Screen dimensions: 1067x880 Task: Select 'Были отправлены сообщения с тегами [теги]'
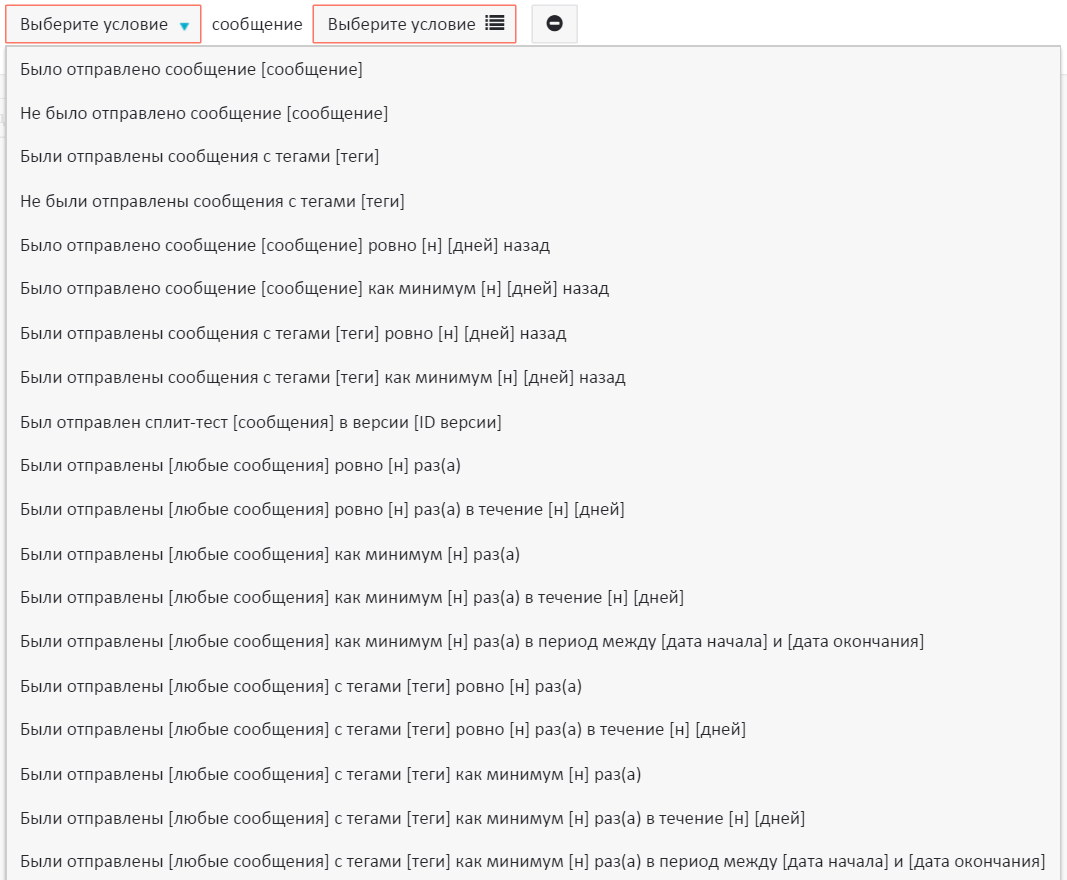(199, 157)
